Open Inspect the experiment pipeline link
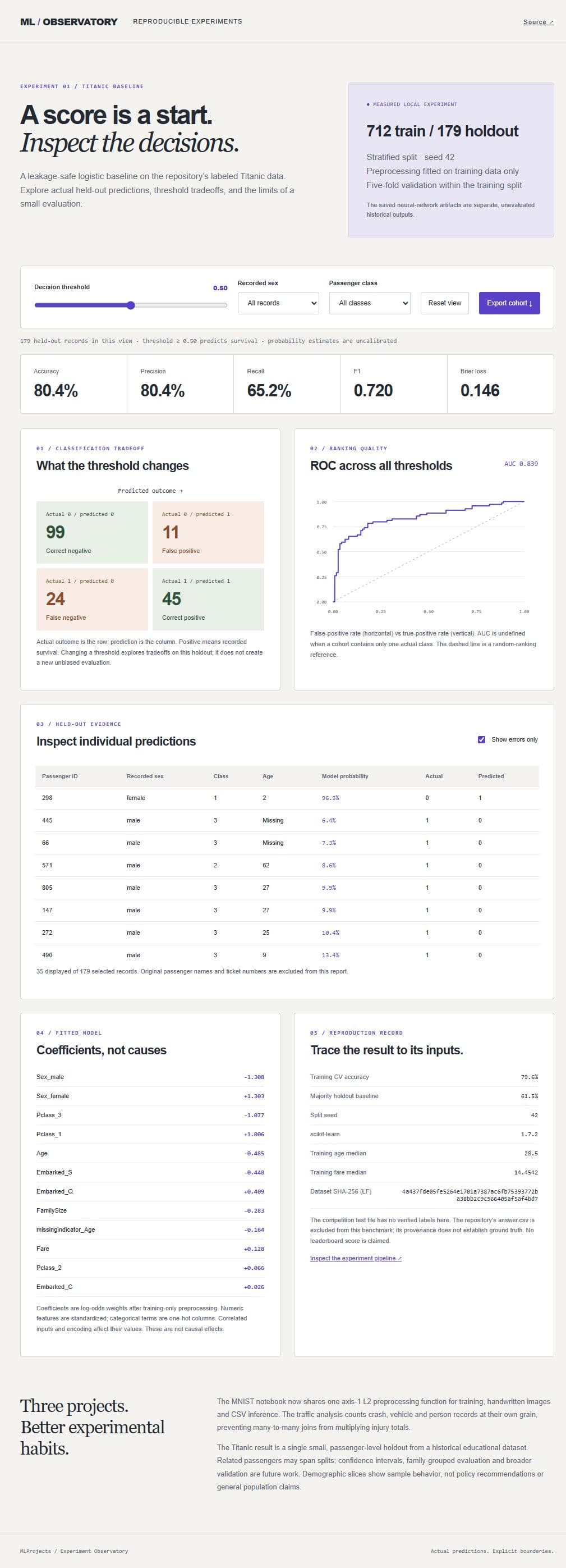Image resolution: width=566 pixels, height=1568 pixels. pyautogui.click(x=356, y=1258)
